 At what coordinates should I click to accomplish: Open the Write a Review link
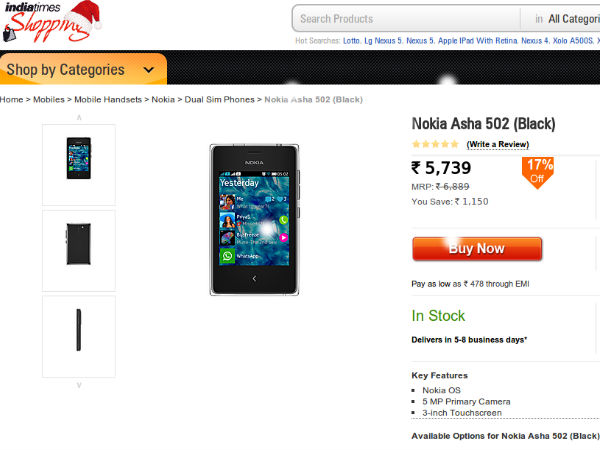[x=497, y=144]
